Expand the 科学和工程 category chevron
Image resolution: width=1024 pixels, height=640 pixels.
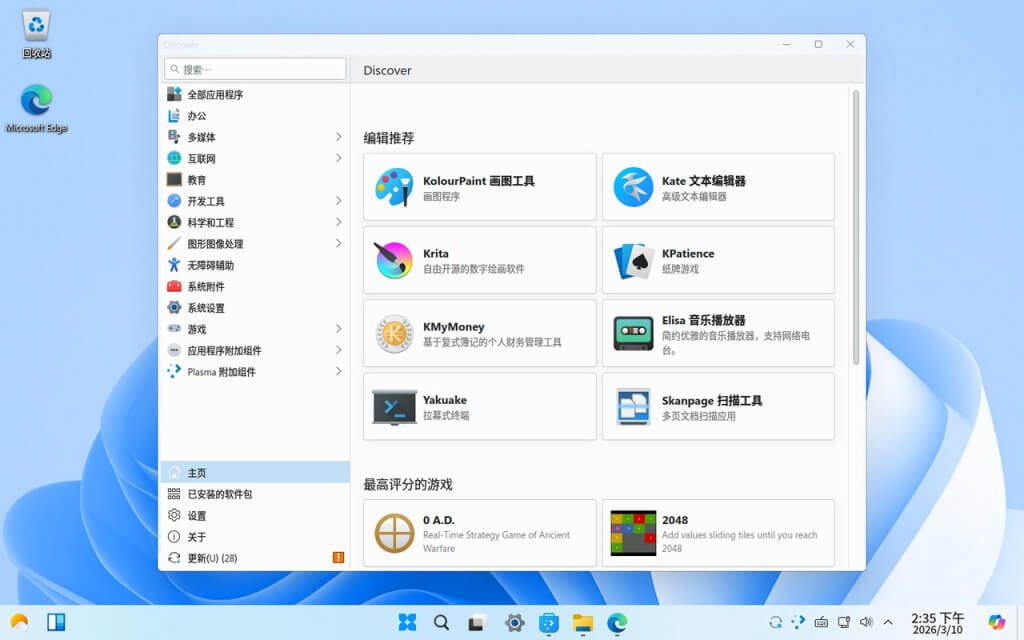point(338,222)
